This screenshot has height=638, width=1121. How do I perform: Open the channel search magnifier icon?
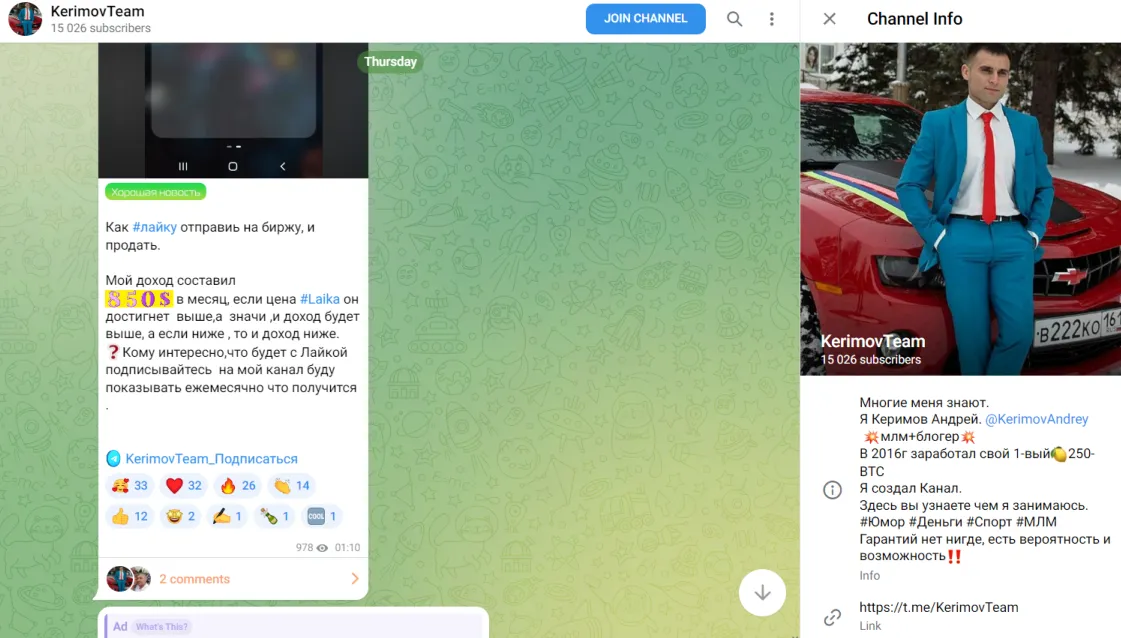click(734, 19)
